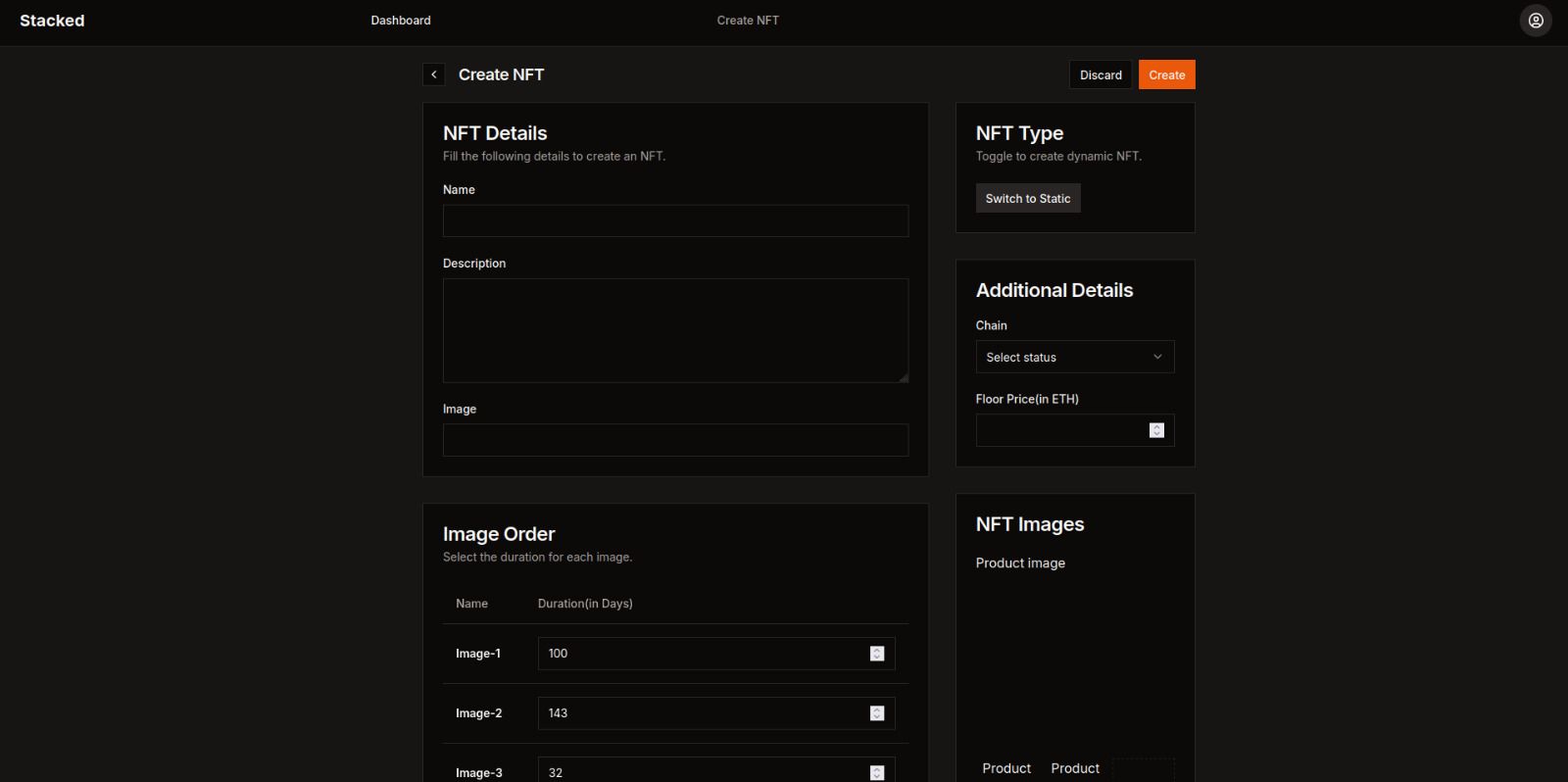Click the back arrow beside Create NFT
Screen dimensions: 1568x782
click(434, 74)
